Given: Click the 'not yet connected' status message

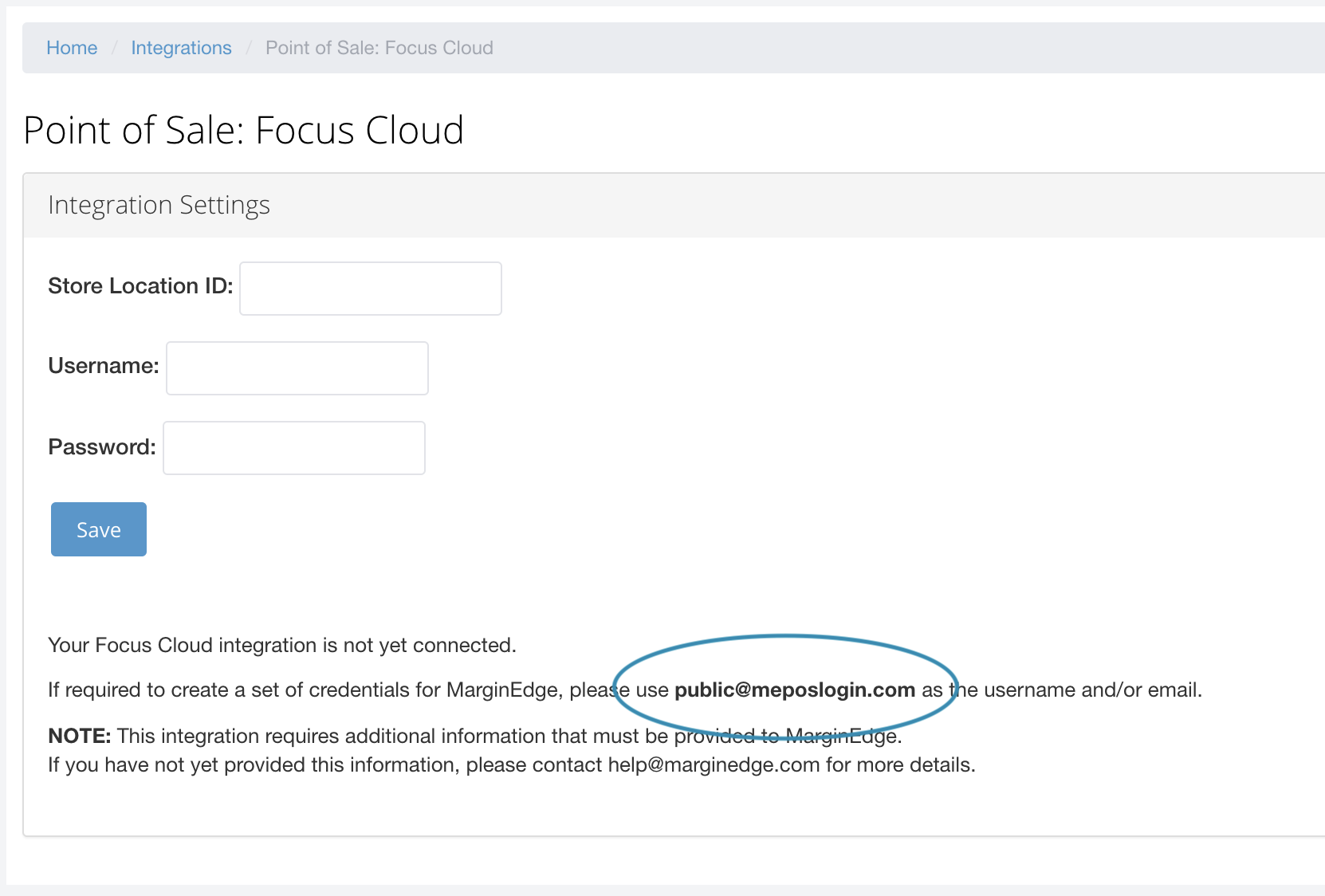Looking at the screenshot, I should pyautogui.click(x=282, y=645).
